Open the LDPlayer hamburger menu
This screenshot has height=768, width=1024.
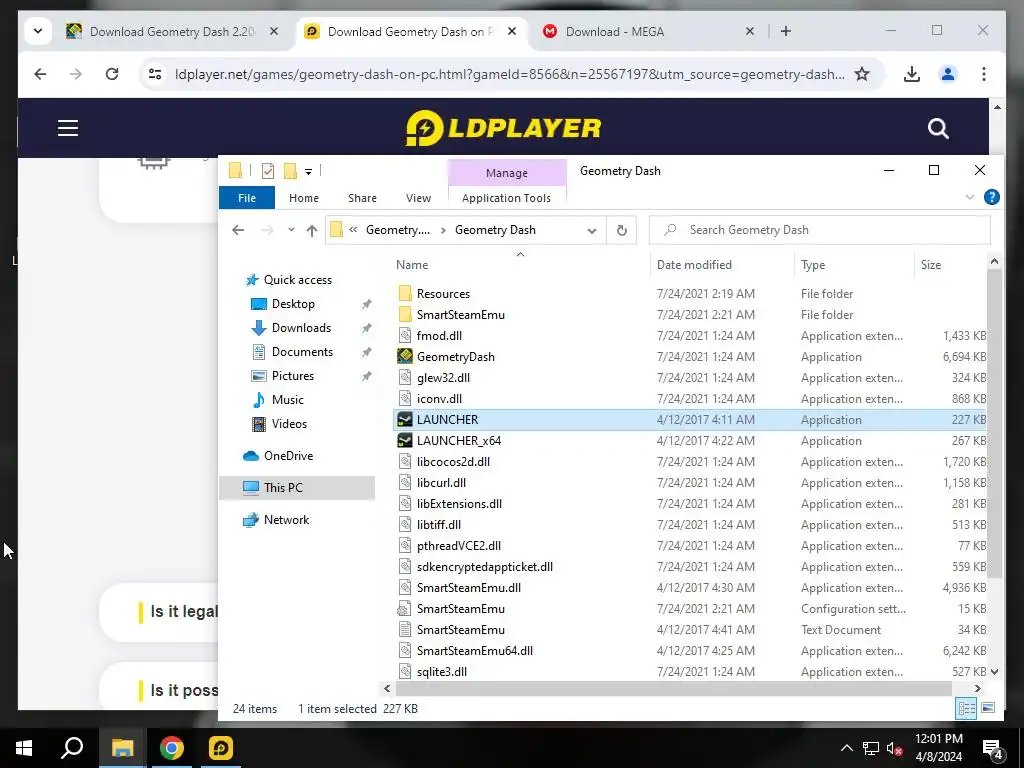[68, 128]
